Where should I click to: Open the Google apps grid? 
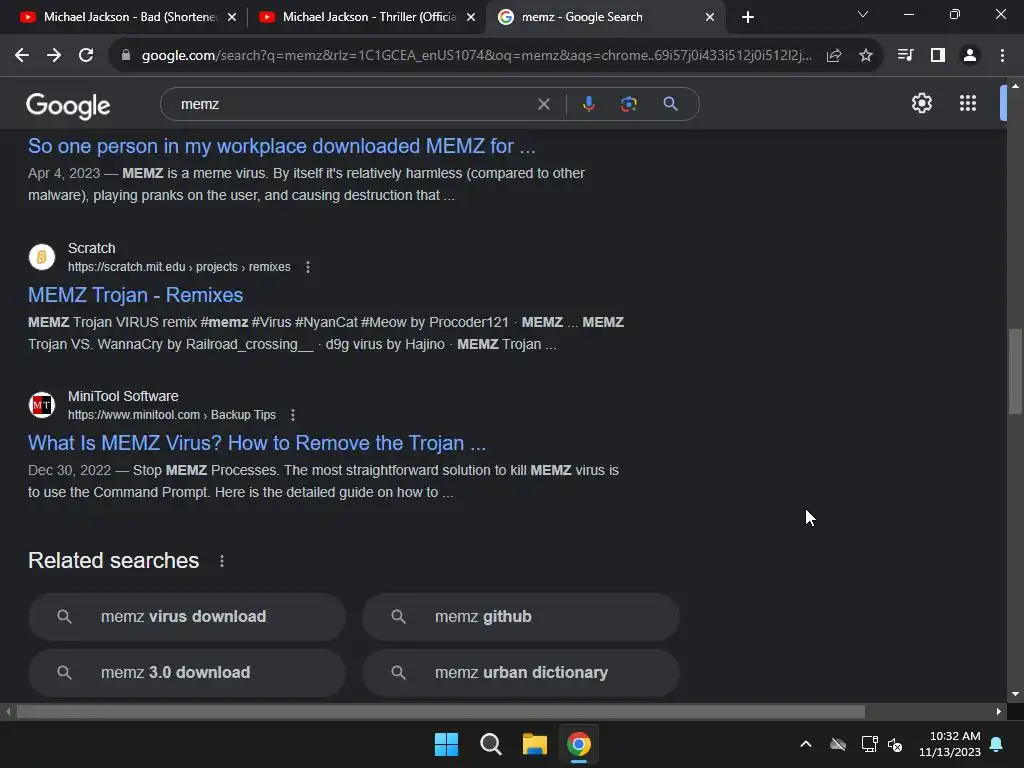pyautogui.click(x=968, y=103)
